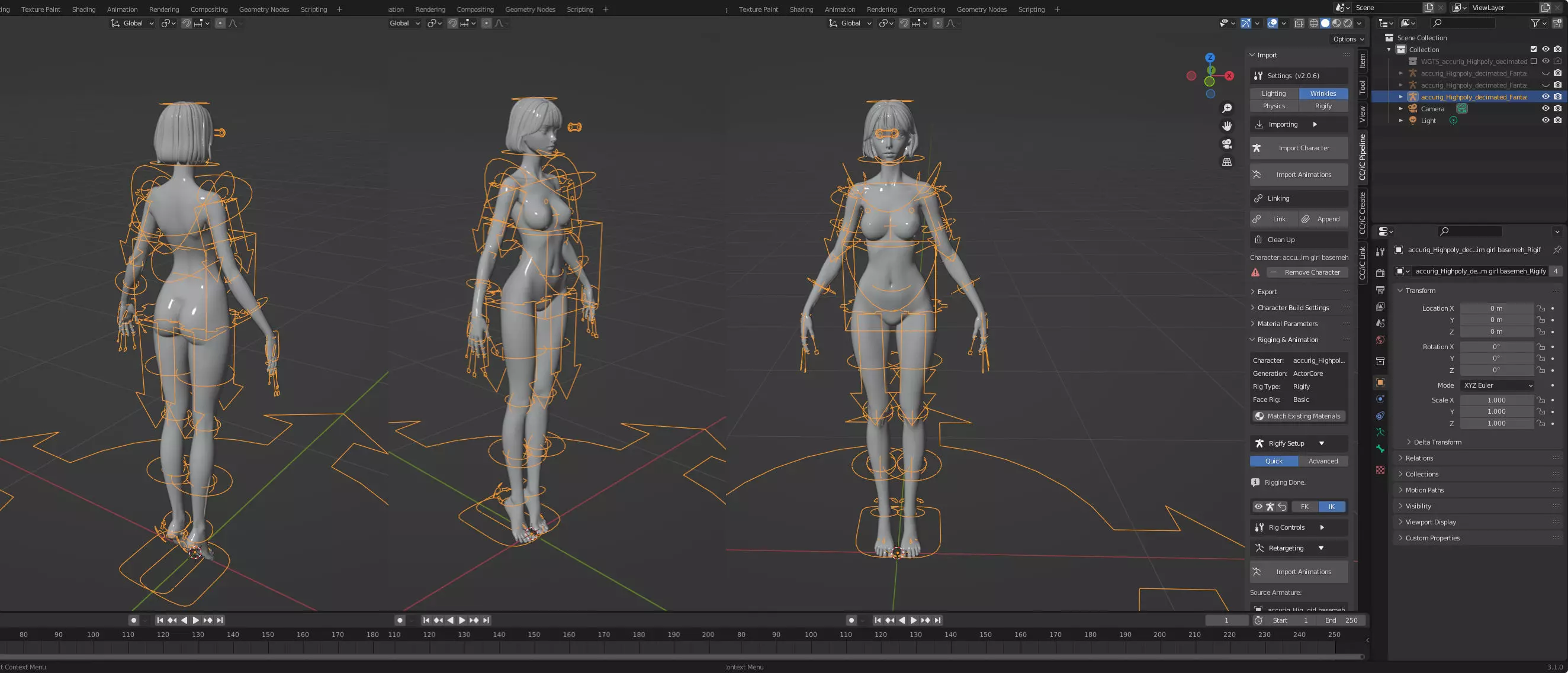The height and width of the screenshot is (673, 1568).
Task: Open Output properties tab icon
Action: pyautogui.click(x=1380, y=289)
